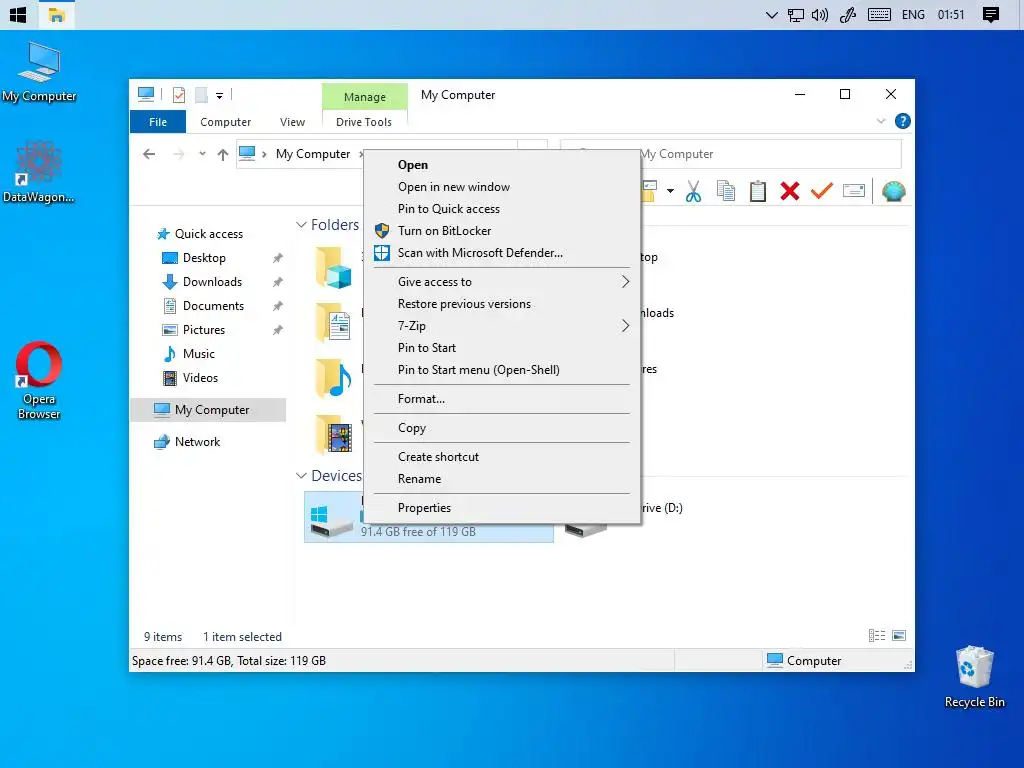The width and height of the screenshot is (1024, 768).
Task: Choose Format... from context menu
Action: 502,399
